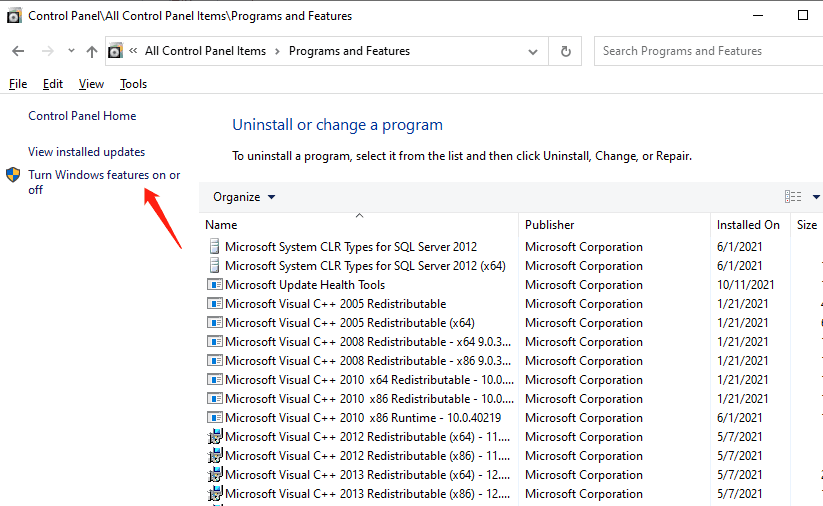Image resolution: width=823 pixels, height=506 pixels.
Task: Click the Forward navigation arrow
Action: point(47,51)
